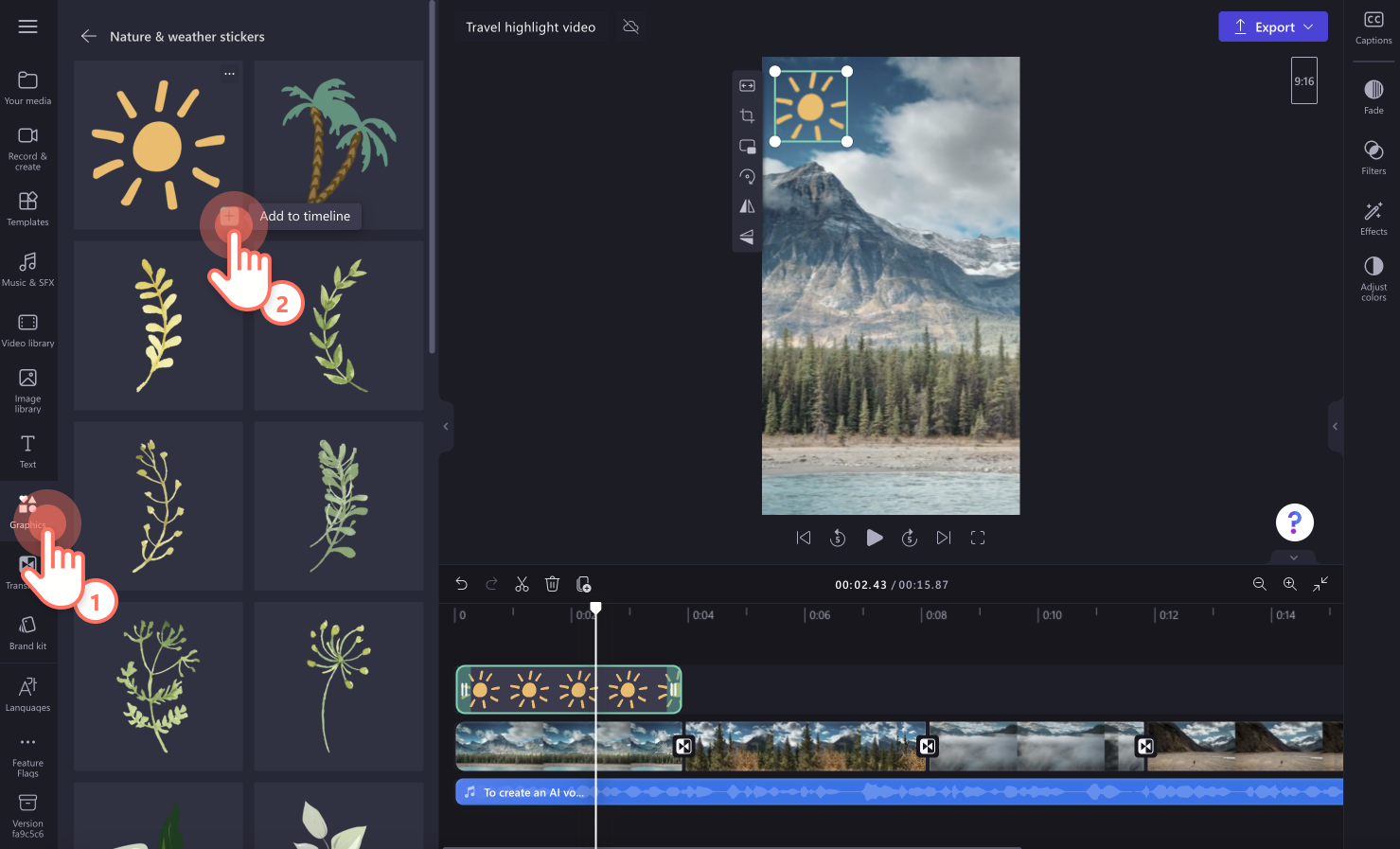Flip the sticker vertically
1400x849 pixels.
(x=747, y=237)
